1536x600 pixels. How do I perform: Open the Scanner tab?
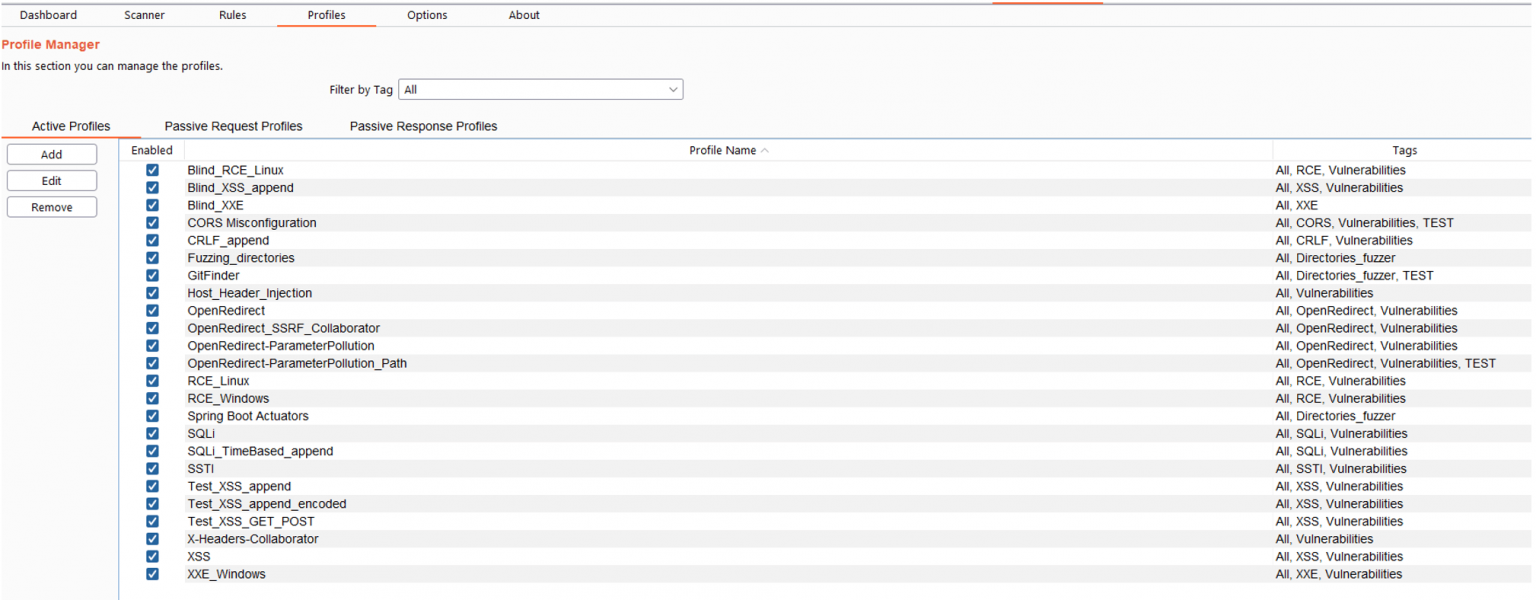(x=144, y=15)
